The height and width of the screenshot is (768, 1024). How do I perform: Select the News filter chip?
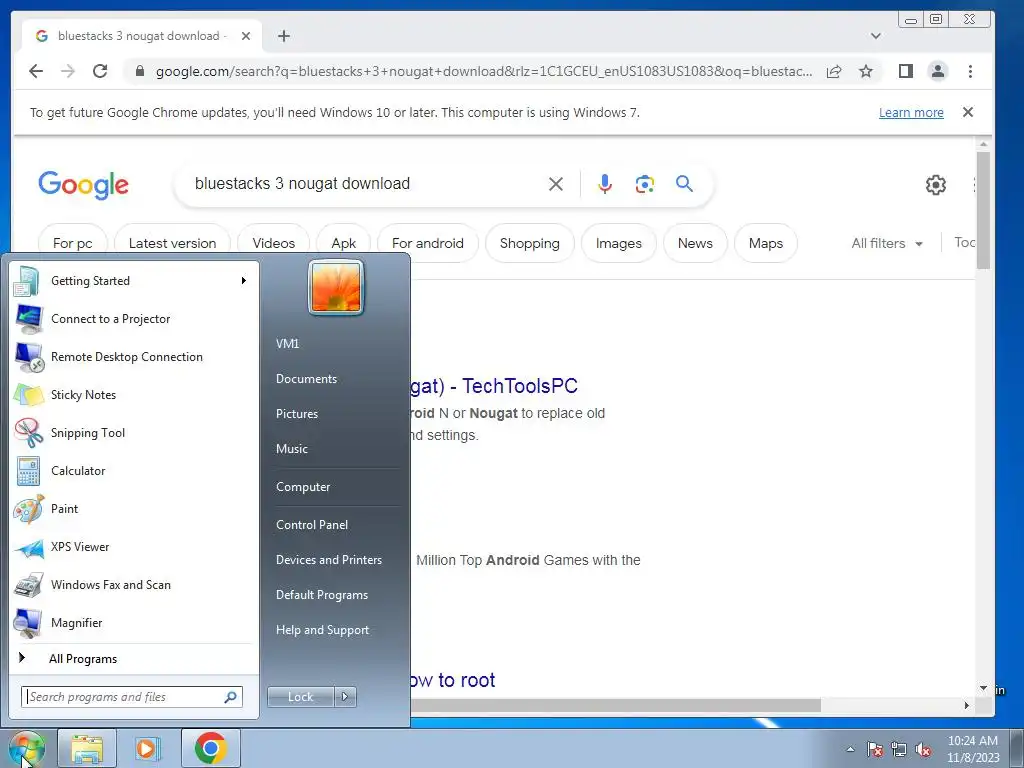pos(695,243)
